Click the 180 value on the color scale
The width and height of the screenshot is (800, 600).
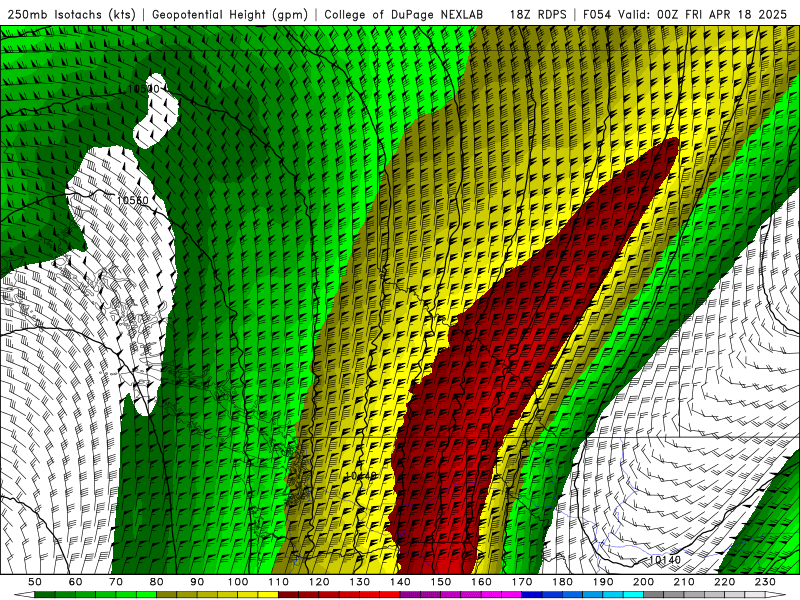[x=562, y=582]
